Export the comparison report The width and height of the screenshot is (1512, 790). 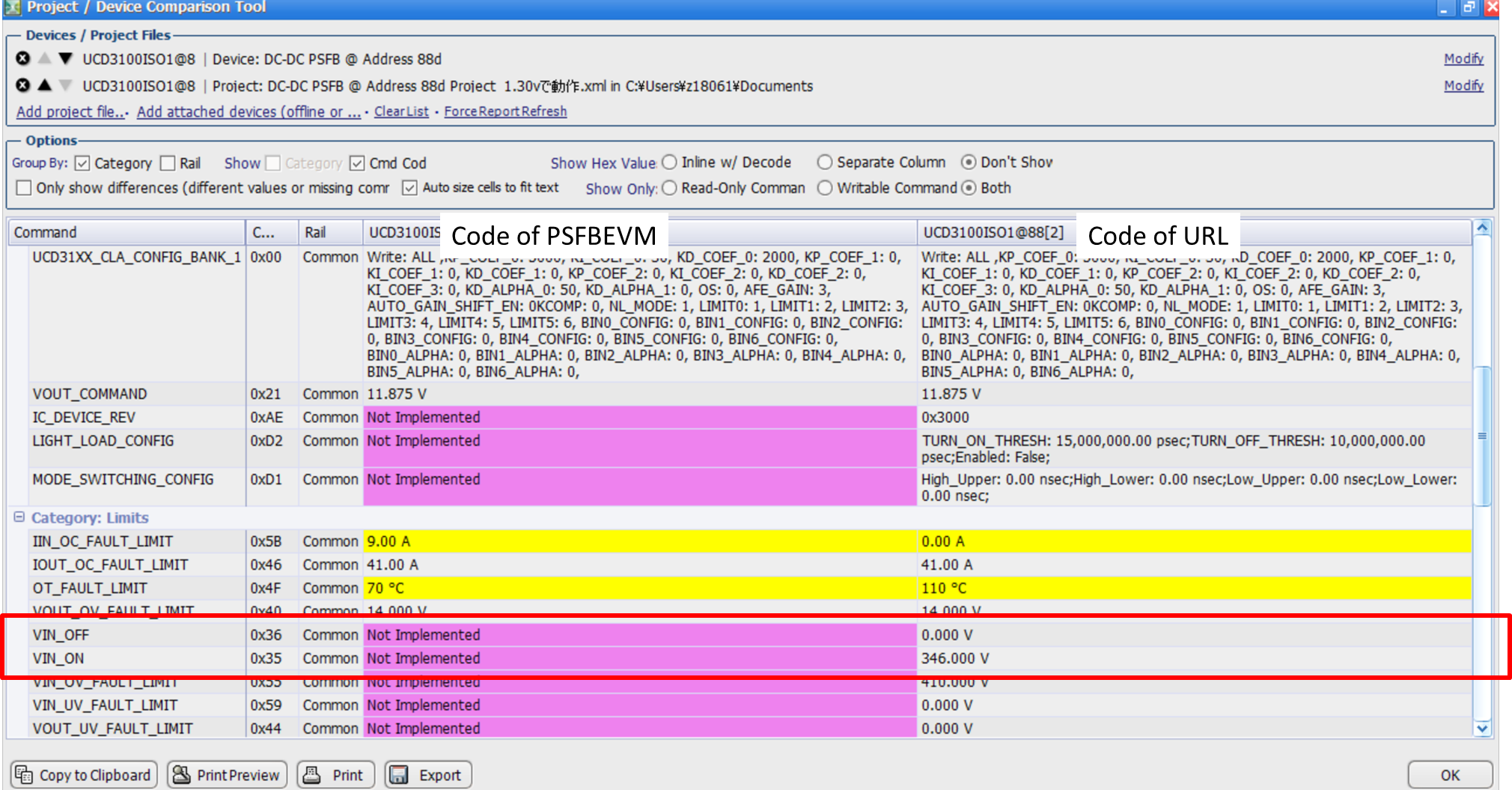point(428,775)
